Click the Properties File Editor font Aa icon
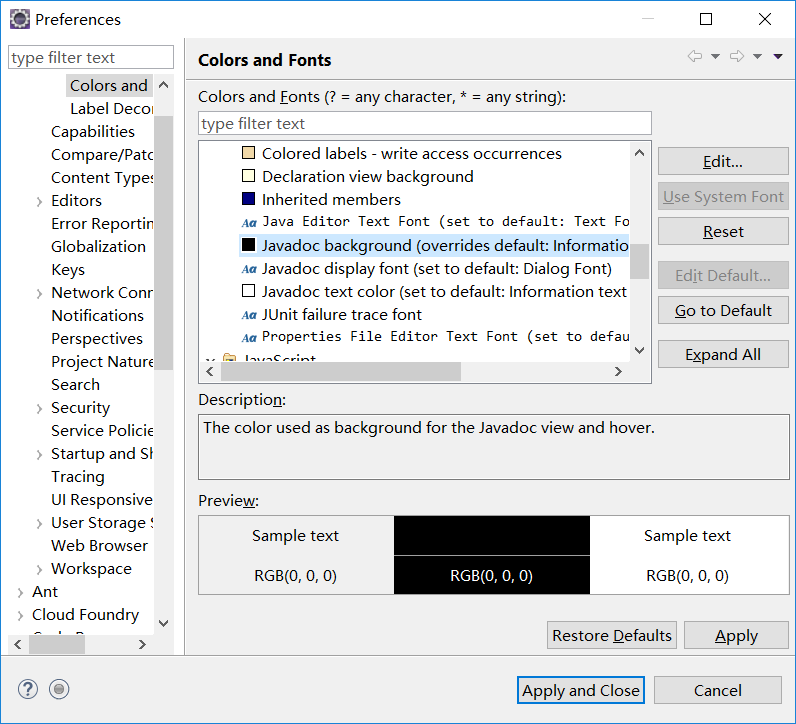 coord(249,338)
